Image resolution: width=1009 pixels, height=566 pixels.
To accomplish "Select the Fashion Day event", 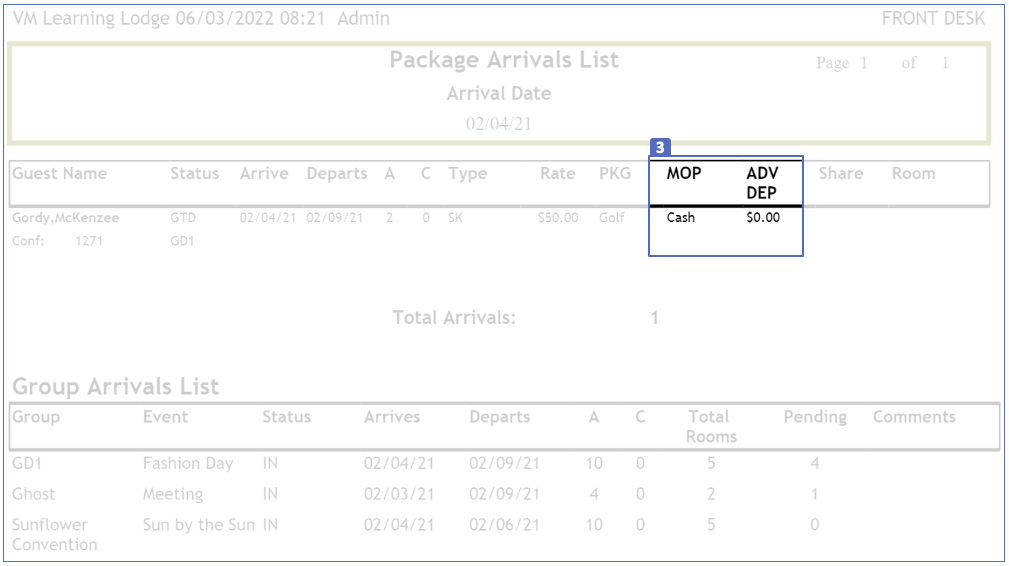I will (188, 463).
